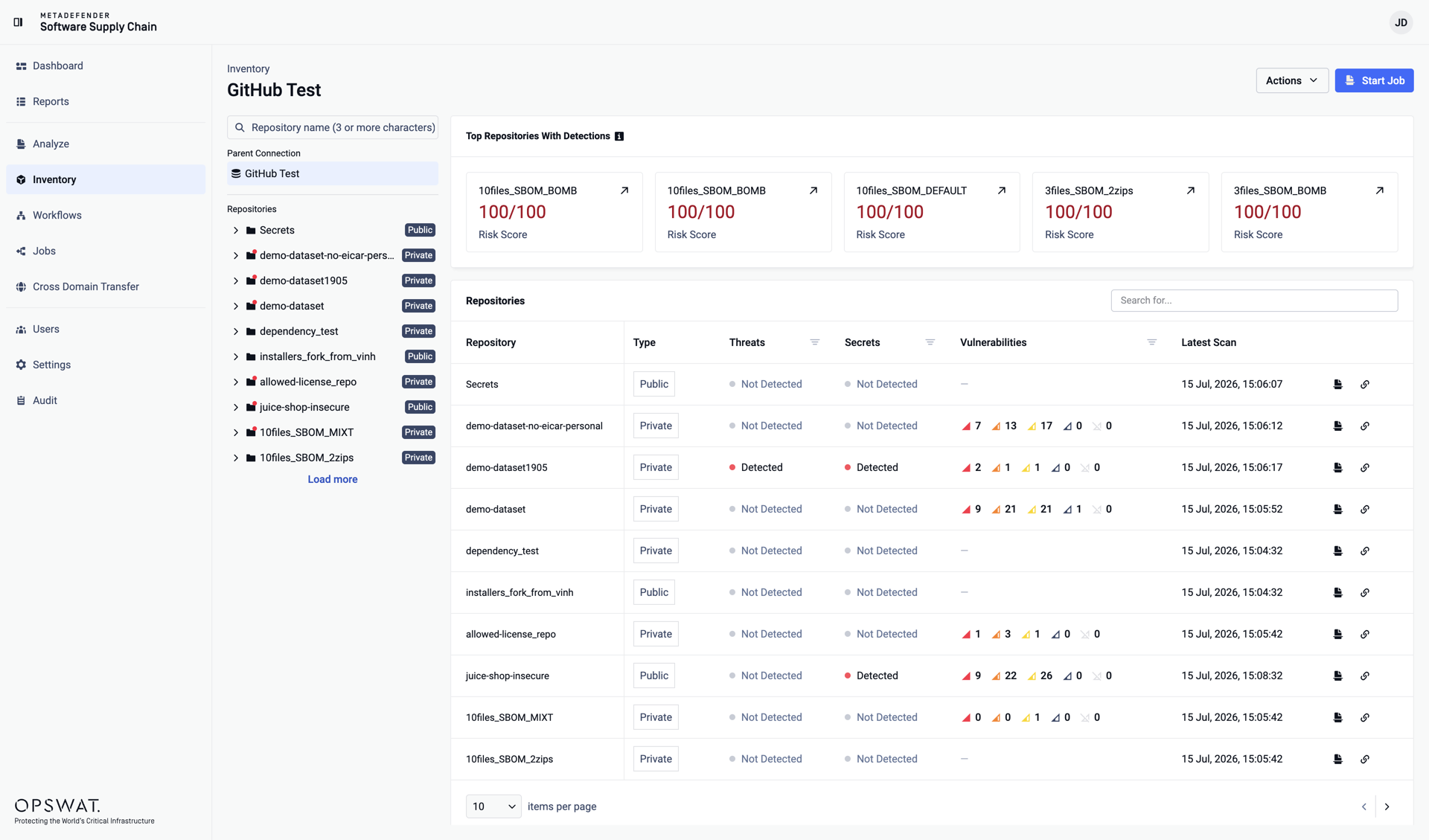Expand the Secrets repository tree node
The height and width of the screenshot is (840, 1429).
tap(236, 231)
